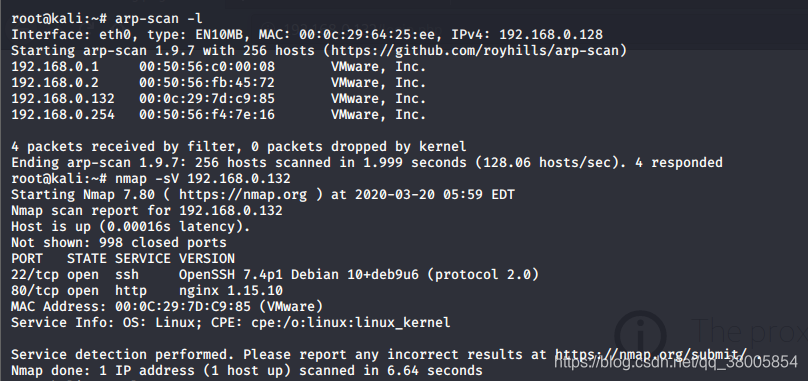Screen dimensions: 808x381
Task: Click the nginx 1.15.10 version text
Action: point(231,291)
